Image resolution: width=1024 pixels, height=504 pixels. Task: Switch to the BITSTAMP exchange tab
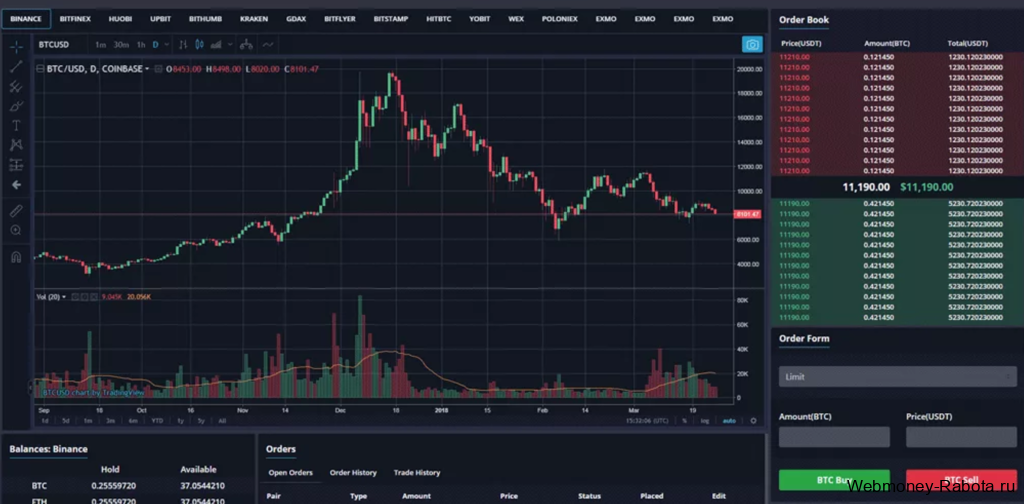tap(391, 19)
